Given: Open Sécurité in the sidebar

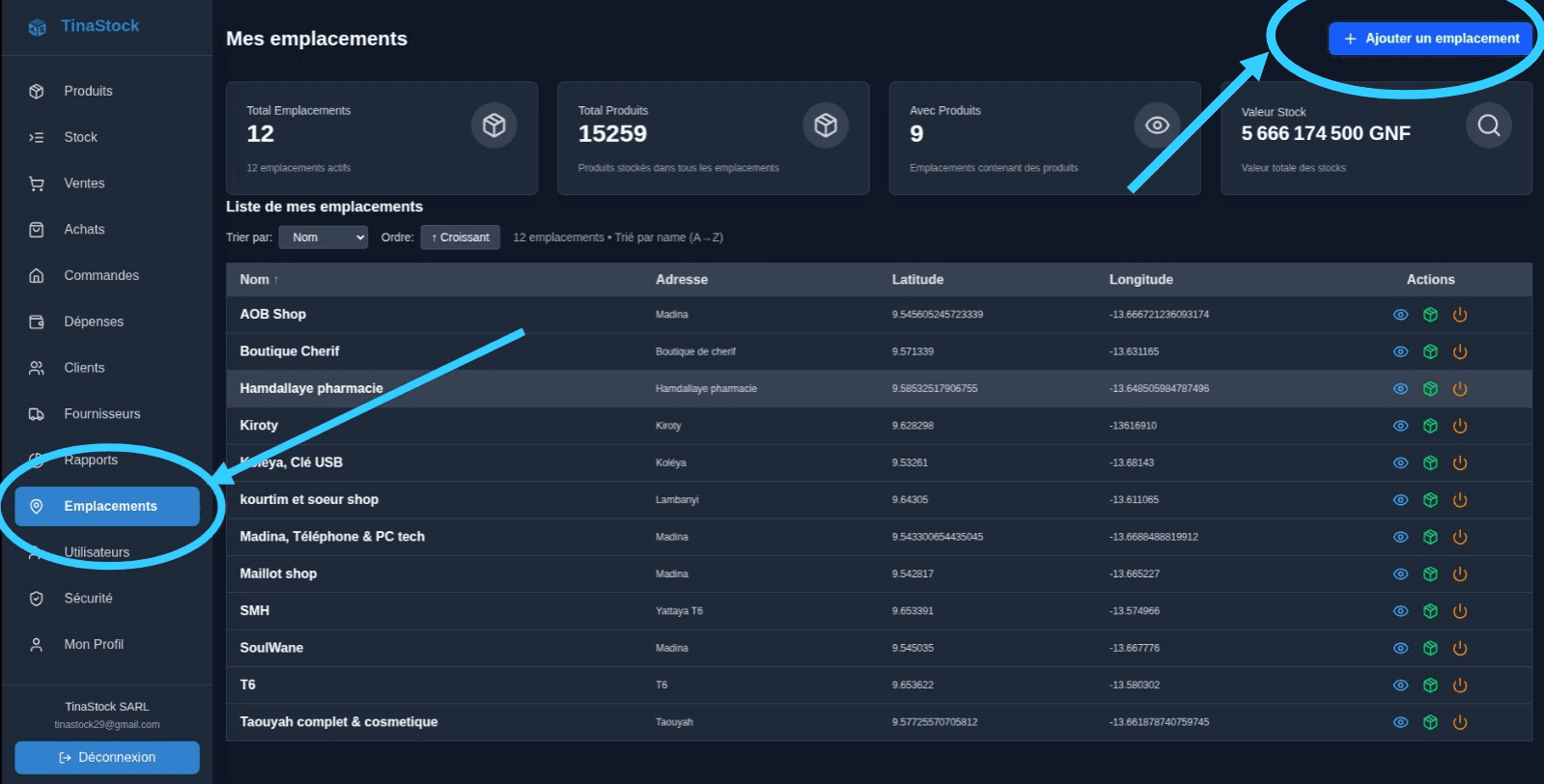Looking at the screenshot, I should (x=106, y=599).
